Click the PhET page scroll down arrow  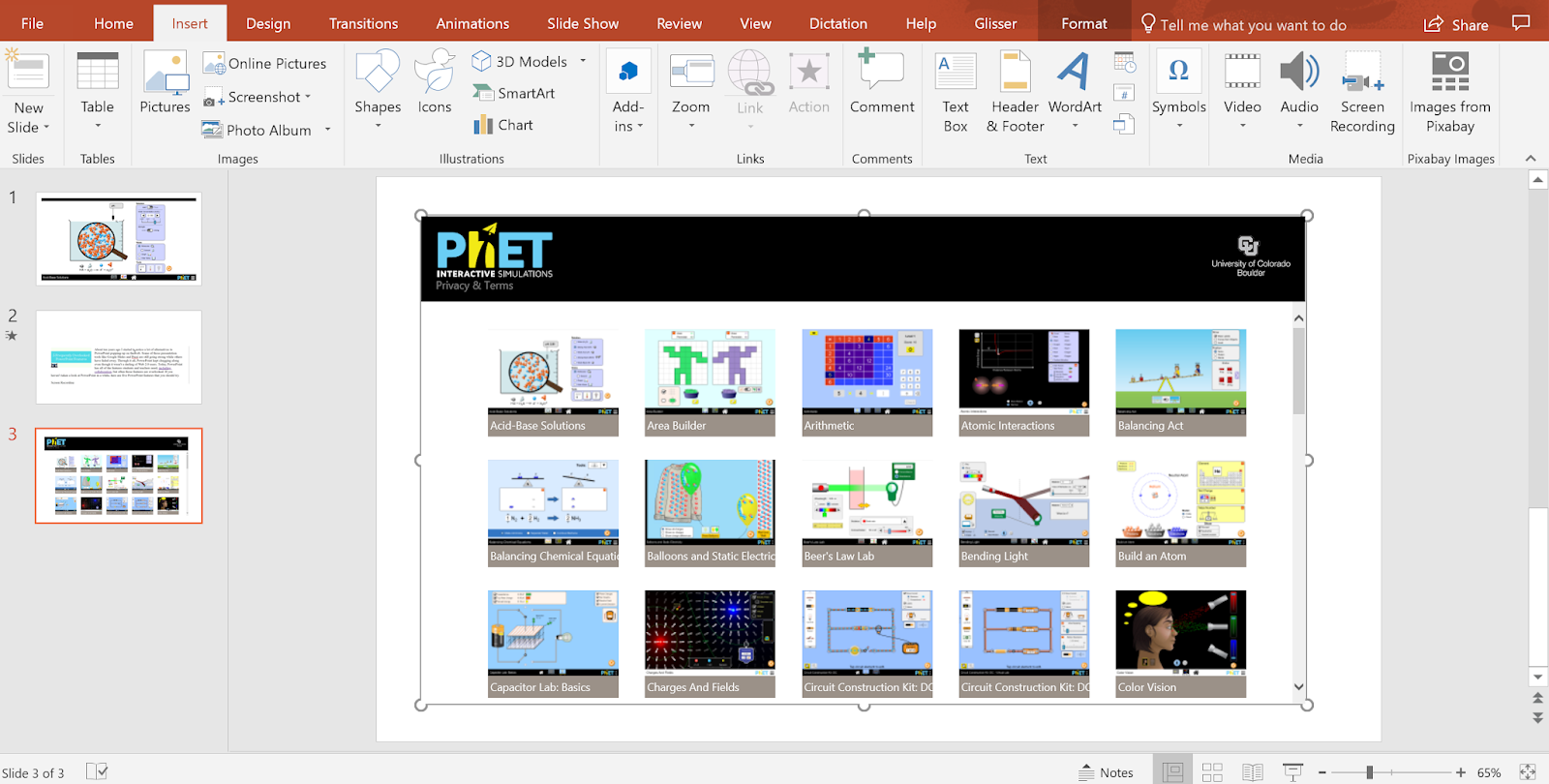[x=1298, y=686]
